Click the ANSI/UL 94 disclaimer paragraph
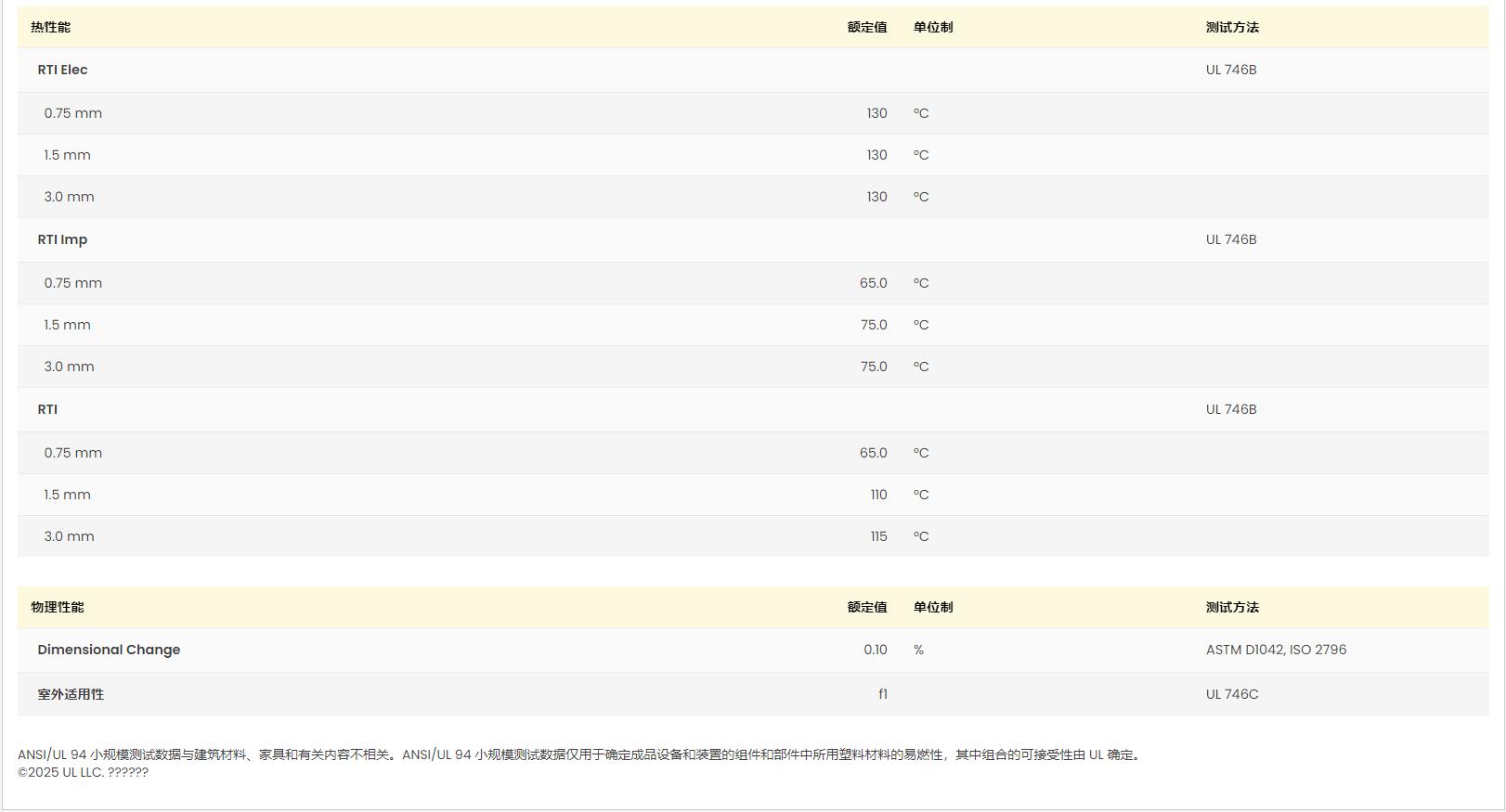This screenshot has width=1506, height=812. point(581,754)
